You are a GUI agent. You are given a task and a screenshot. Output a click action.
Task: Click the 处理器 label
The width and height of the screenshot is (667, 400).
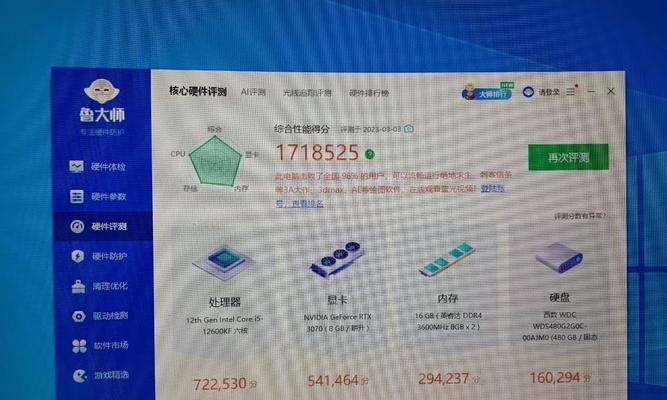pyautogui.click(x=225, y=302)
